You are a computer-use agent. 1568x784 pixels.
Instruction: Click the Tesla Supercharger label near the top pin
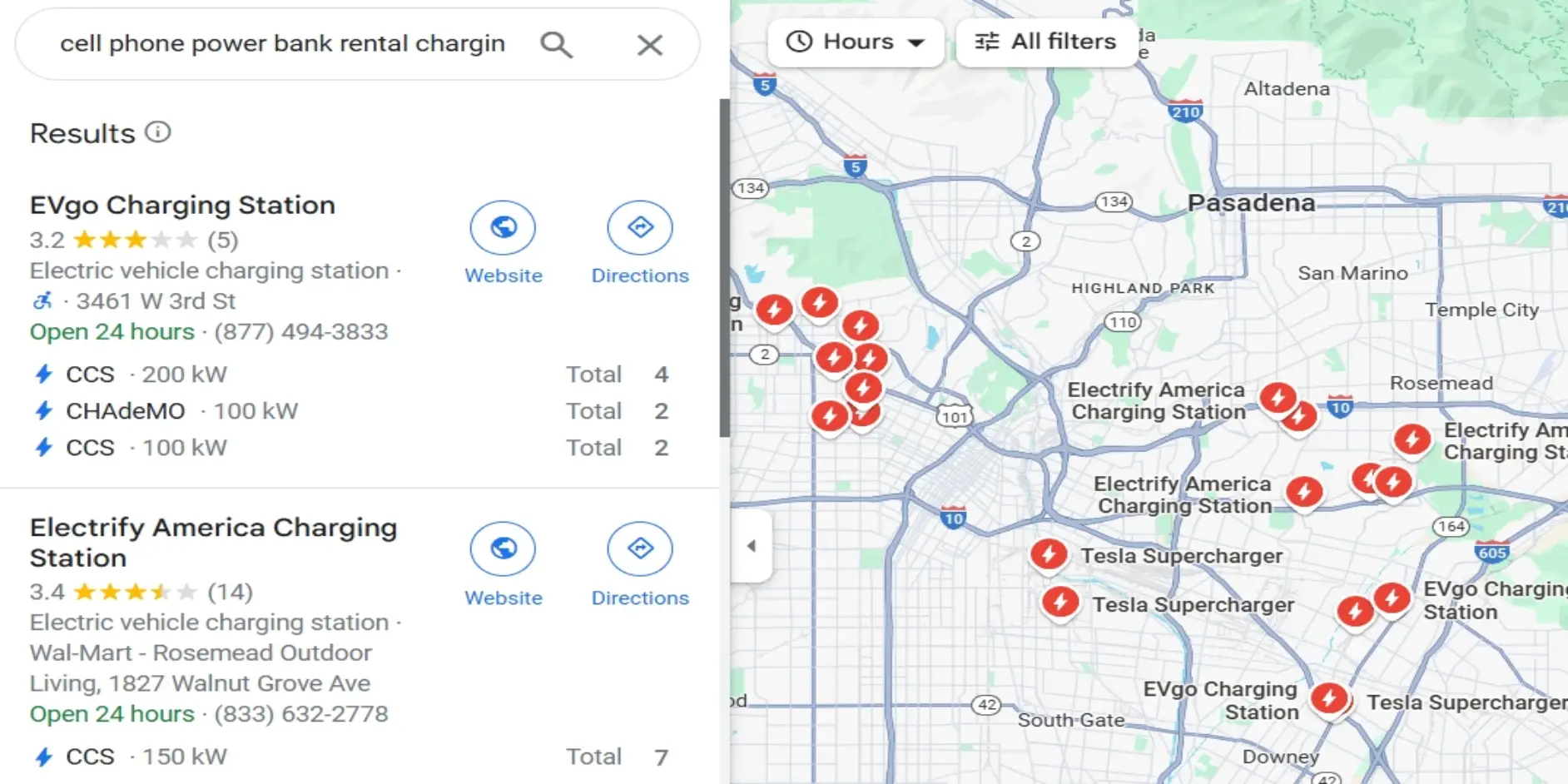1181,556
